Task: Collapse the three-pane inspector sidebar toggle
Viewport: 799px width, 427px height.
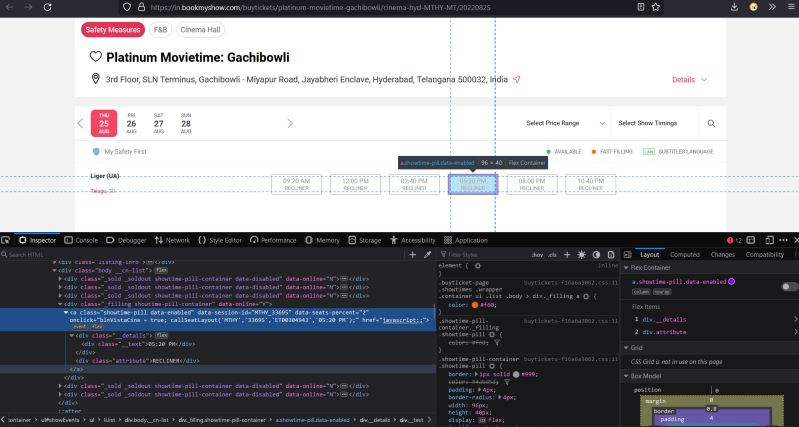Action: tap(628, 255)
